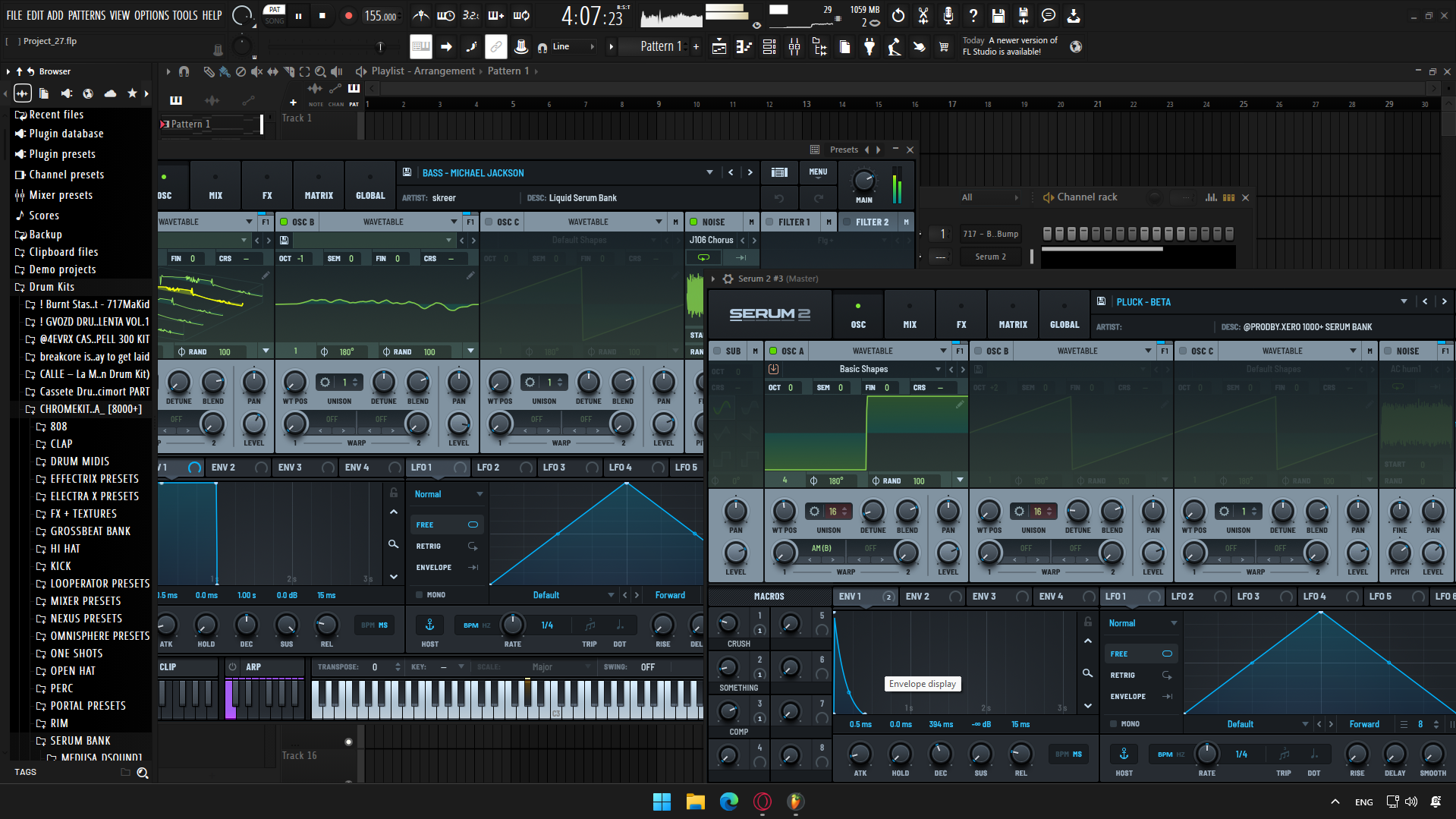Image resolution: width=1456 pixels, height=819 pixels.
Task: Click the microphone one-click recording icon
Action: (x=948, y=15)
